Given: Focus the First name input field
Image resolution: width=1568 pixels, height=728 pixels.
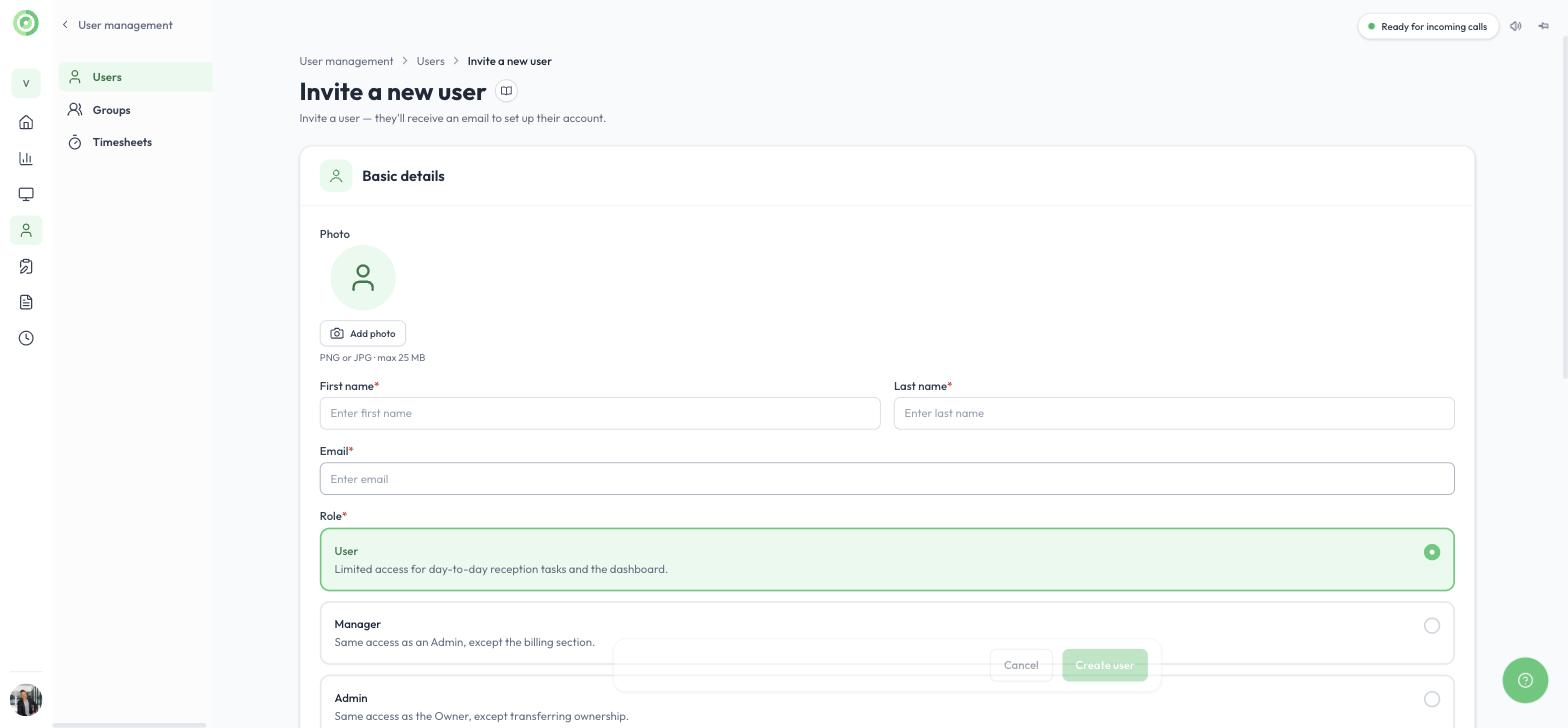Looking at the screenshot, I should pos(600,413).
